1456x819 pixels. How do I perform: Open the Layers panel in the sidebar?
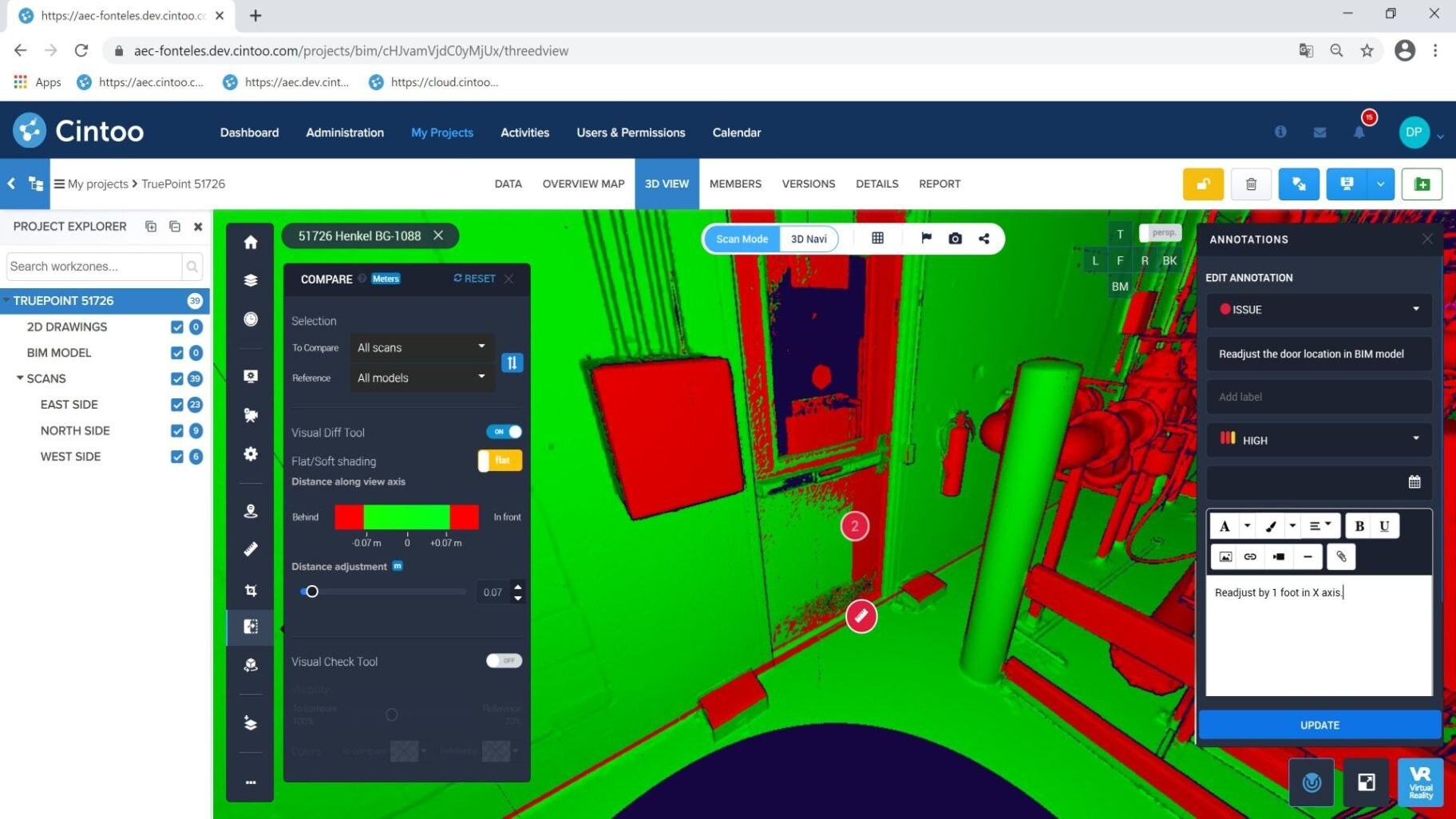point(250,280)
